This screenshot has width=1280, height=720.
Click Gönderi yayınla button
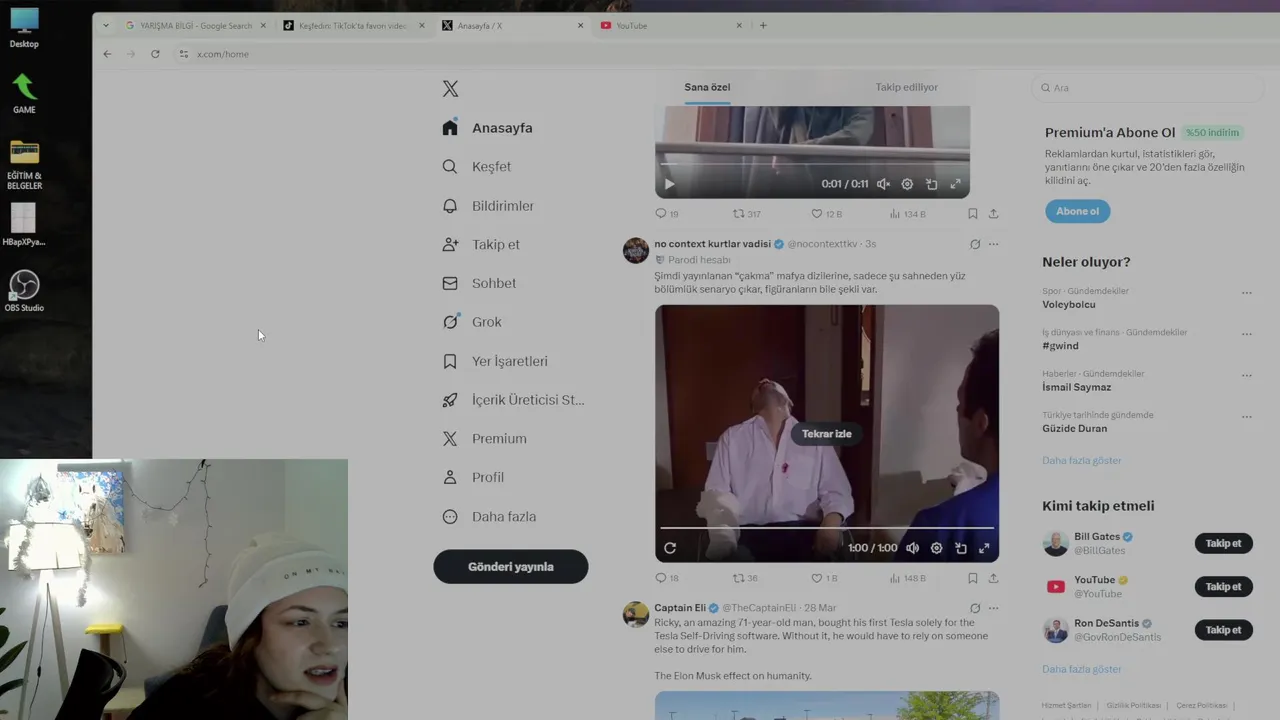coord(511,567)
